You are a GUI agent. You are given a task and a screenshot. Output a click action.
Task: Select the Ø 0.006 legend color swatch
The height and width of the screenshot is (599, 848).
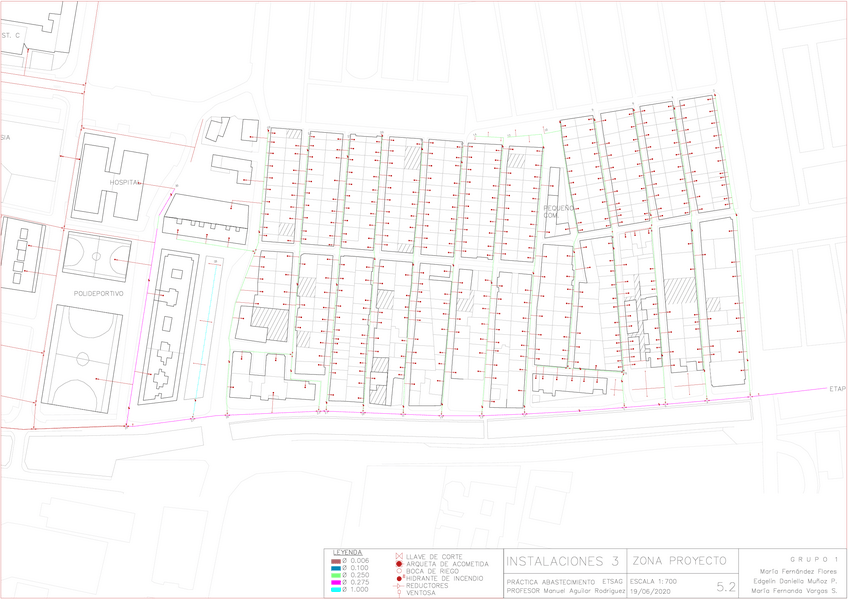click(337, 560)
